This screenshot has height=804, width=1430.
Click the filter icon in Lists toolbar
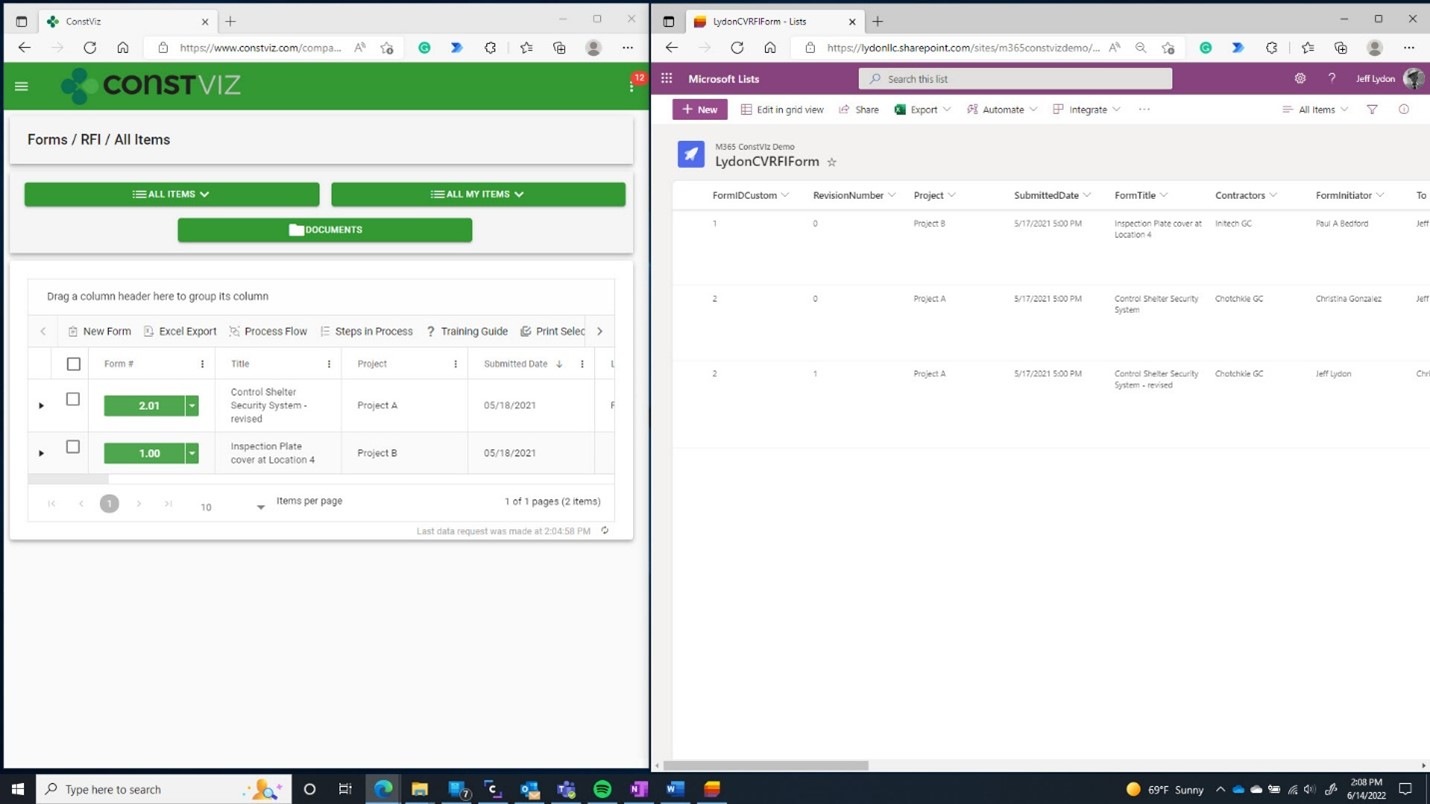1372,110
